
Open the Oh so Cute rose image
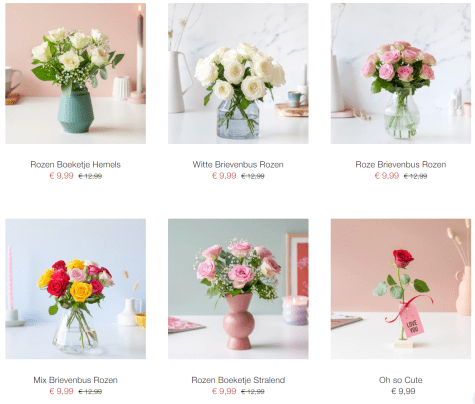(401, 289)
